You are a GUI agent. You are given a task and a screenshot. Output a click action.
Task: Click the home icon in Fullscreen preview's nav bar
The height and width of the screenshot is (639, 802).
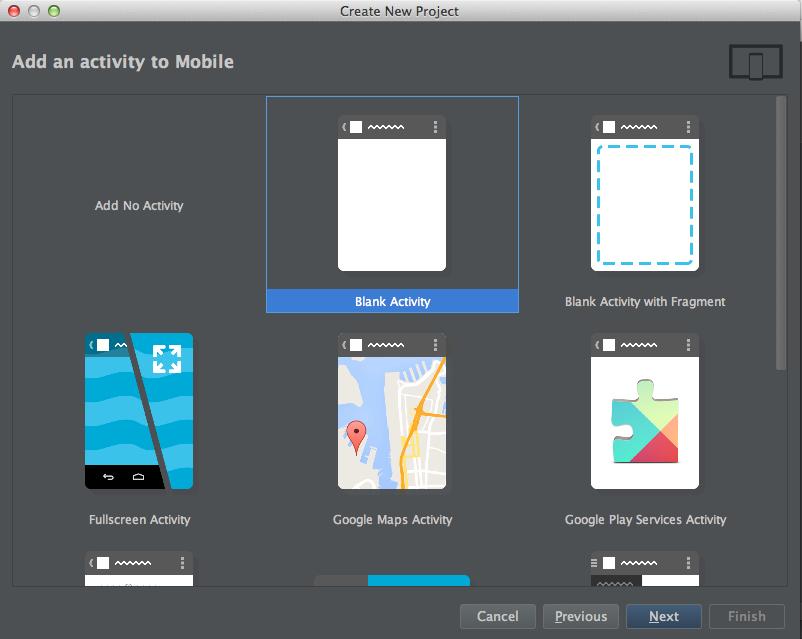coord(138,477)
